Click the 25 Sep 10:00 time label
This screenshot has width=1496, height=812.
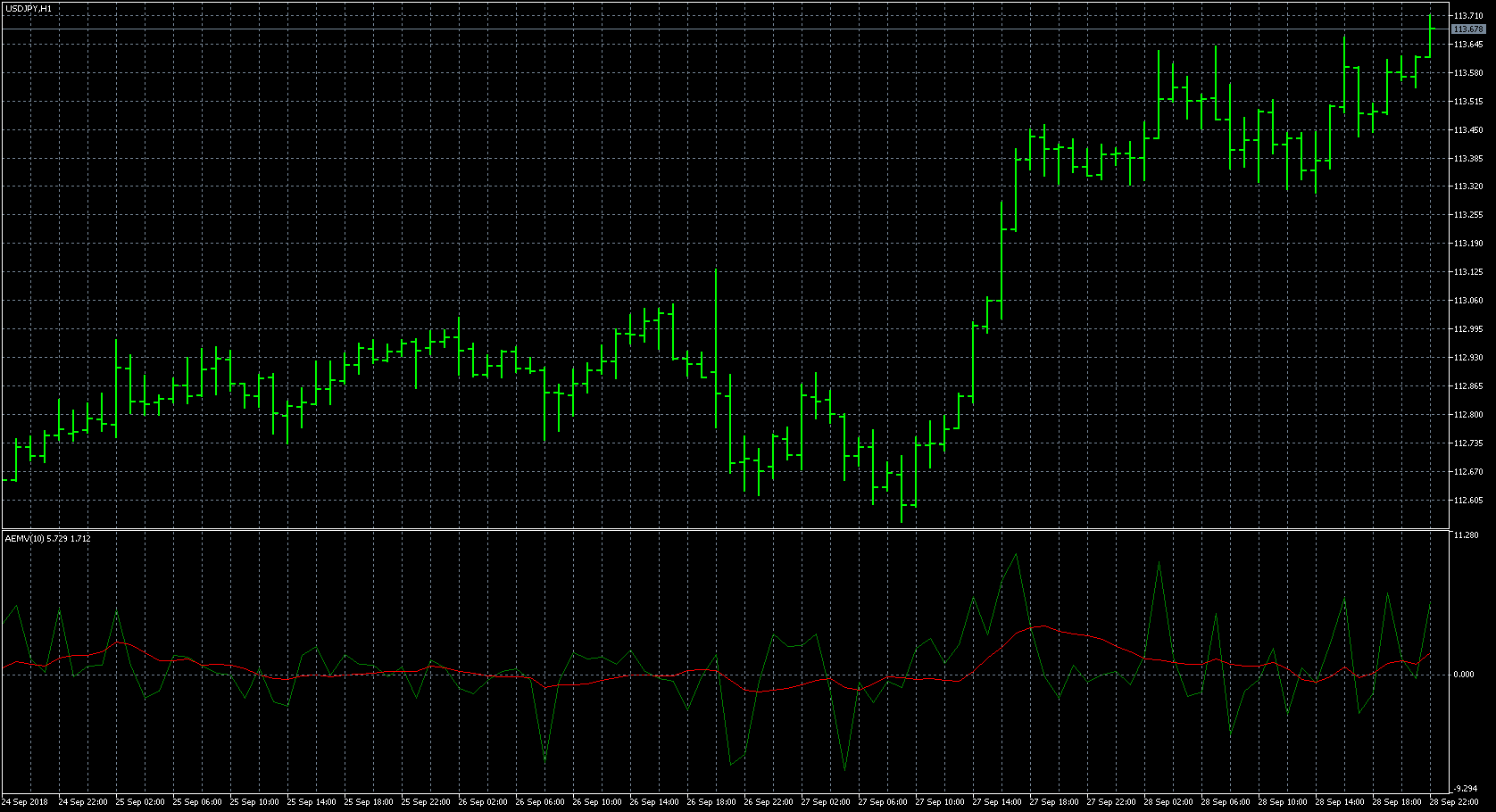(x=254, y=802)
